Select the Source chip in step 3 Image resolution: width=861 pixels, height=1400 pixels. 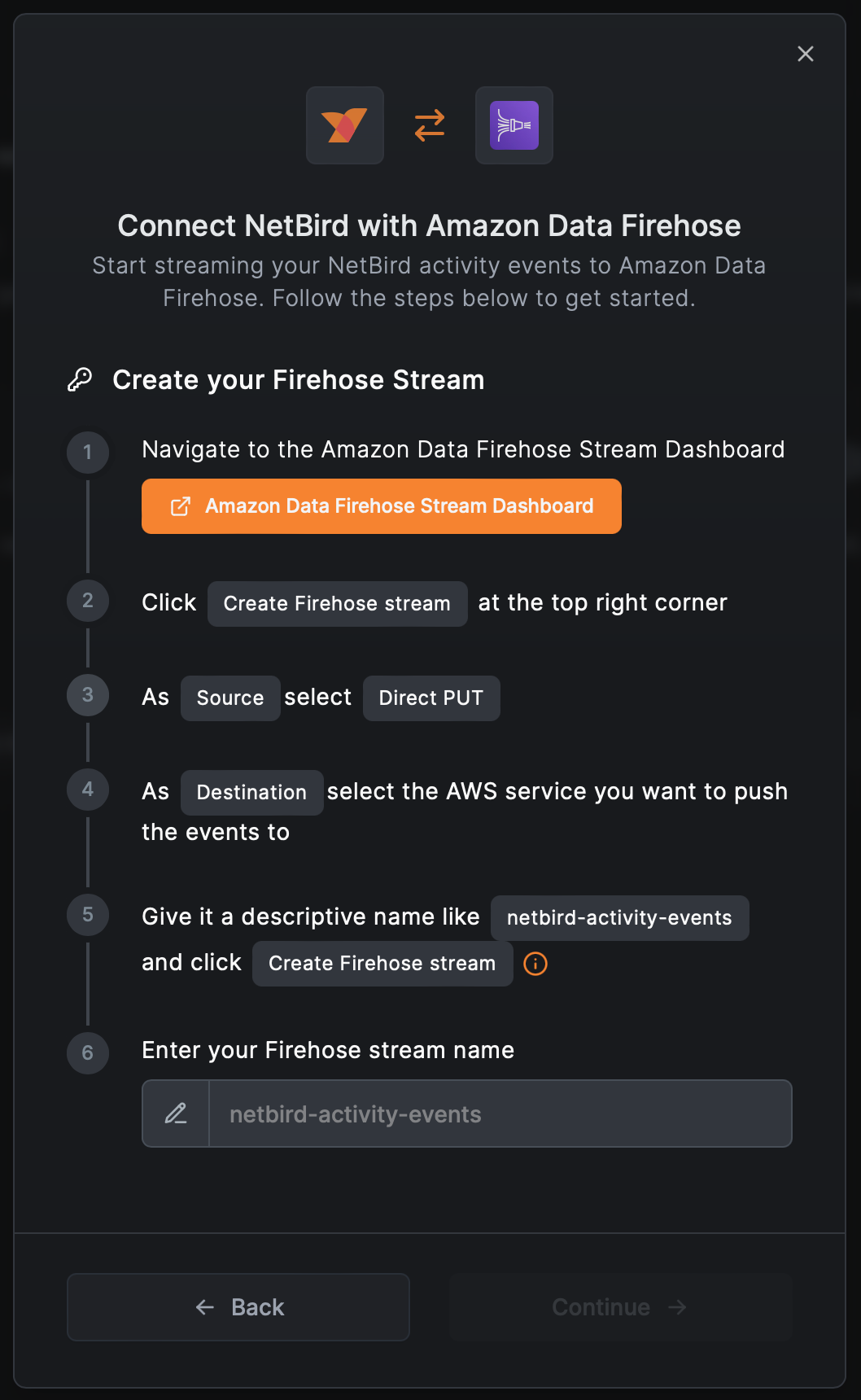tap(229, 698)
